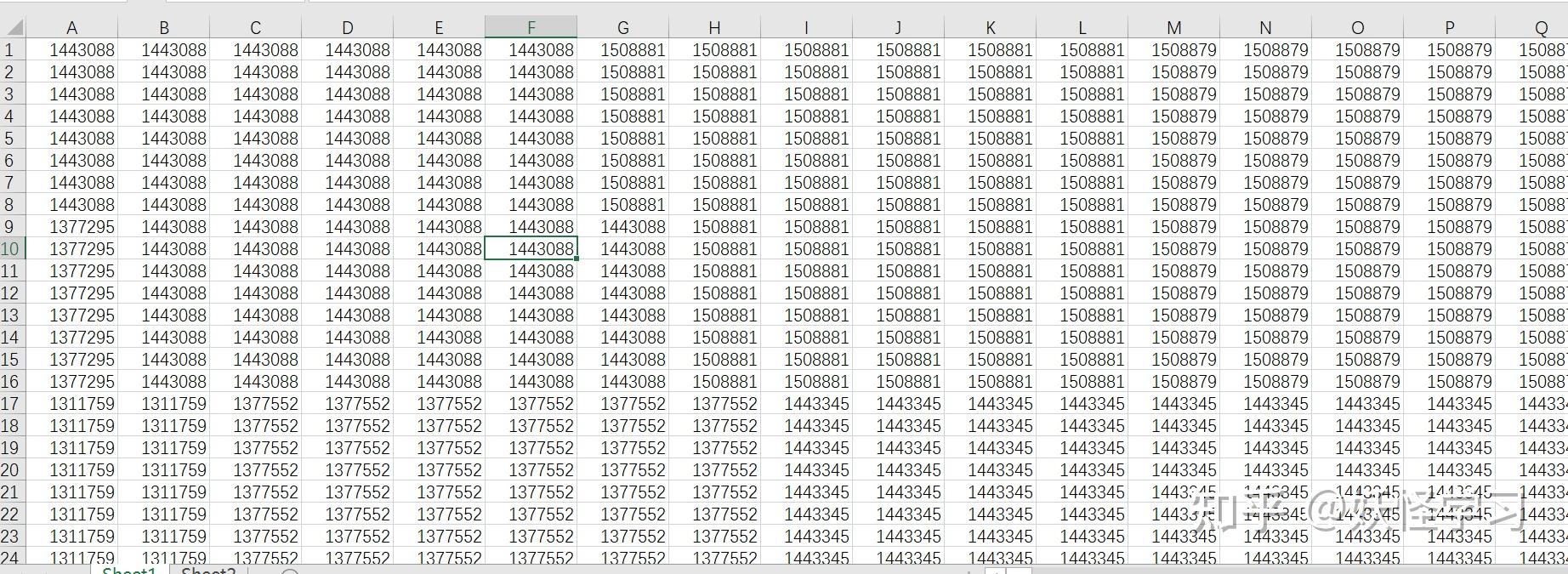The height and width of the screenshot is (574, 1568).
Task: Select row 16 header
Action: (13, 382)
